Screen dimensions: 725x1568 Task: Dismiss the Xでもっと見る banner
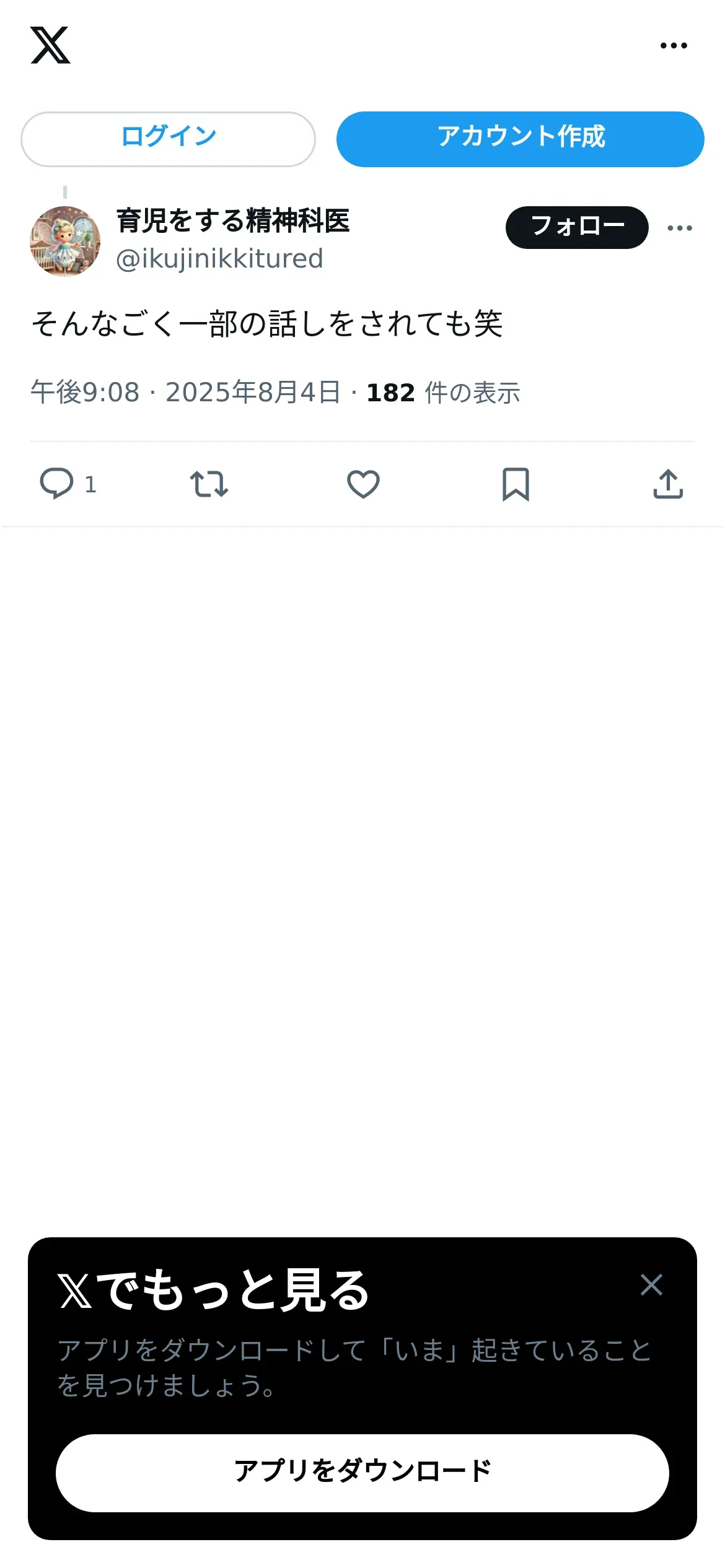coord(651,1285)
